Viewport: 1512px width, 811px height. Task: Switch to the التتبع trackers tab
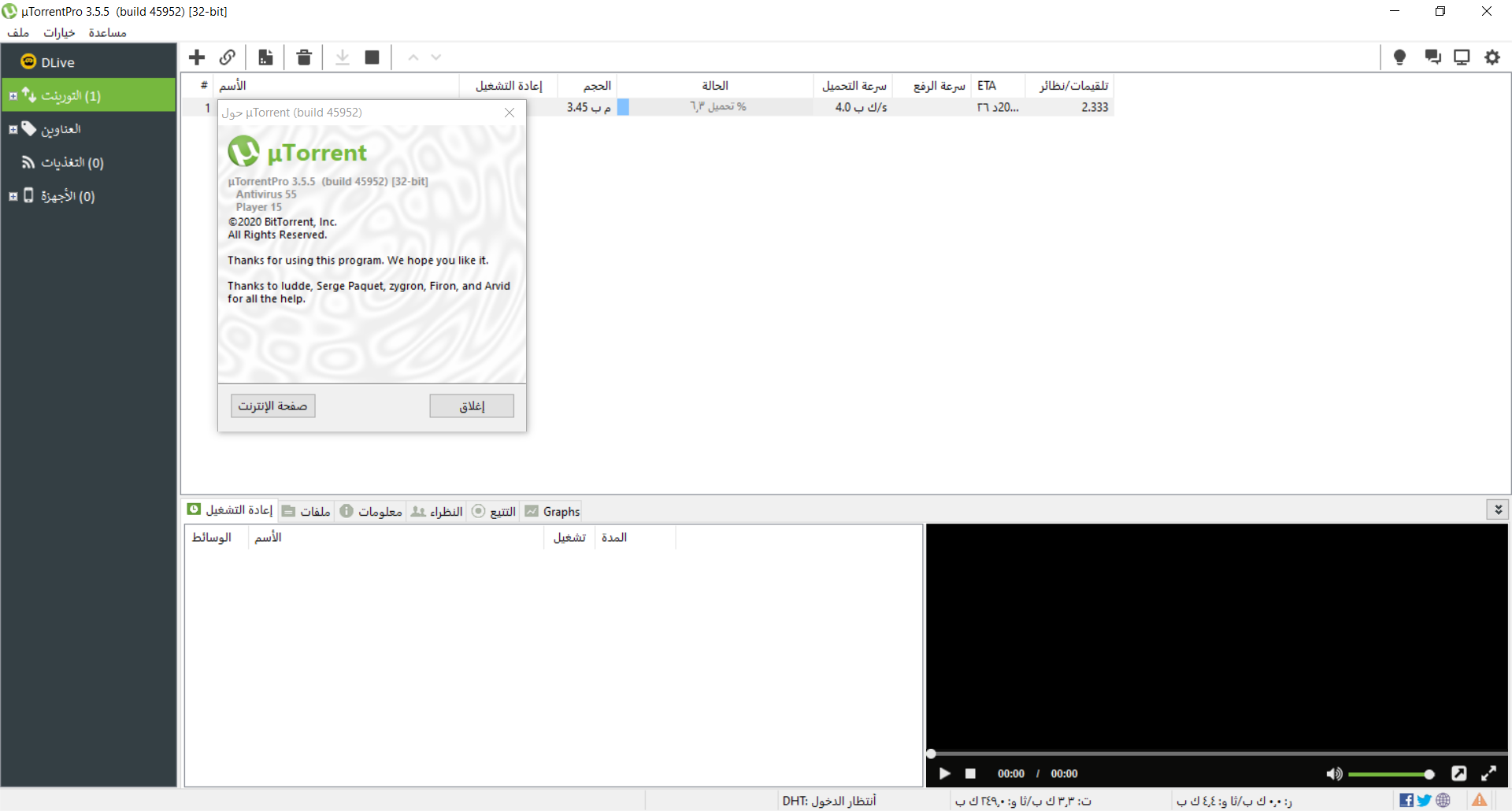click(494, 511)
